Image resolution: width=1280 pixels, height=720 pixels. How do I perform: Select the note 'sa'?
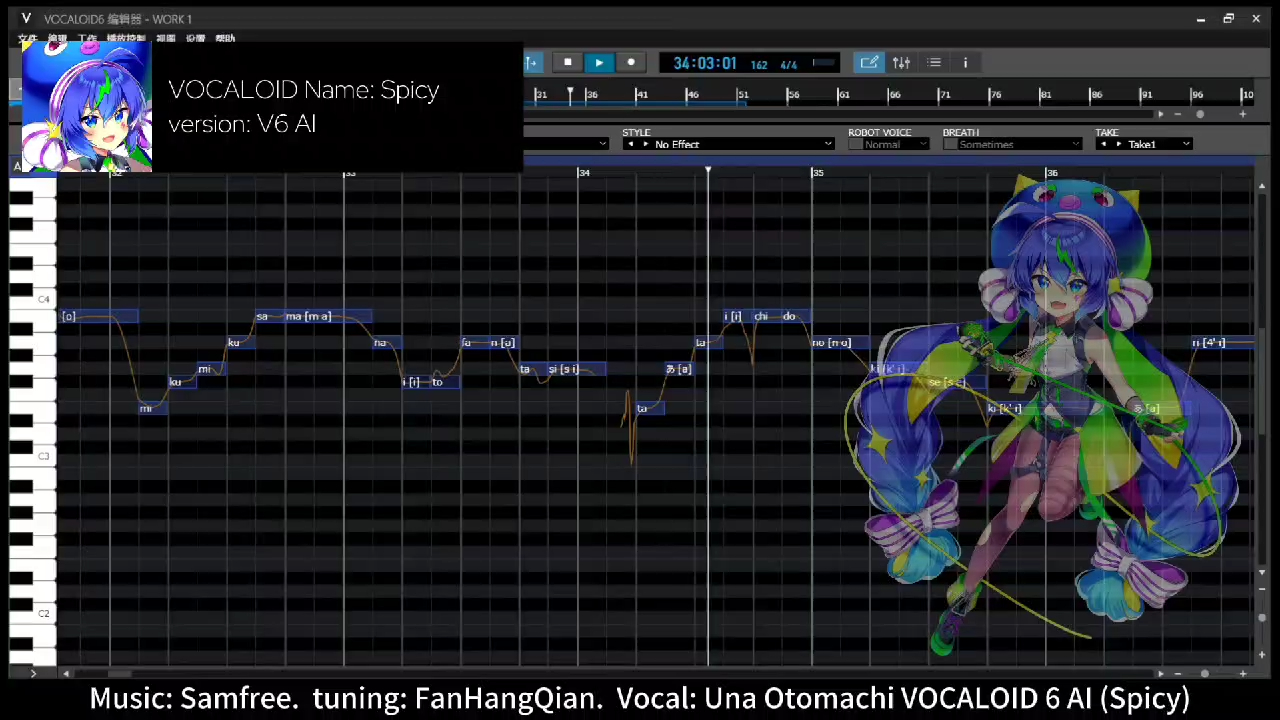270,316
